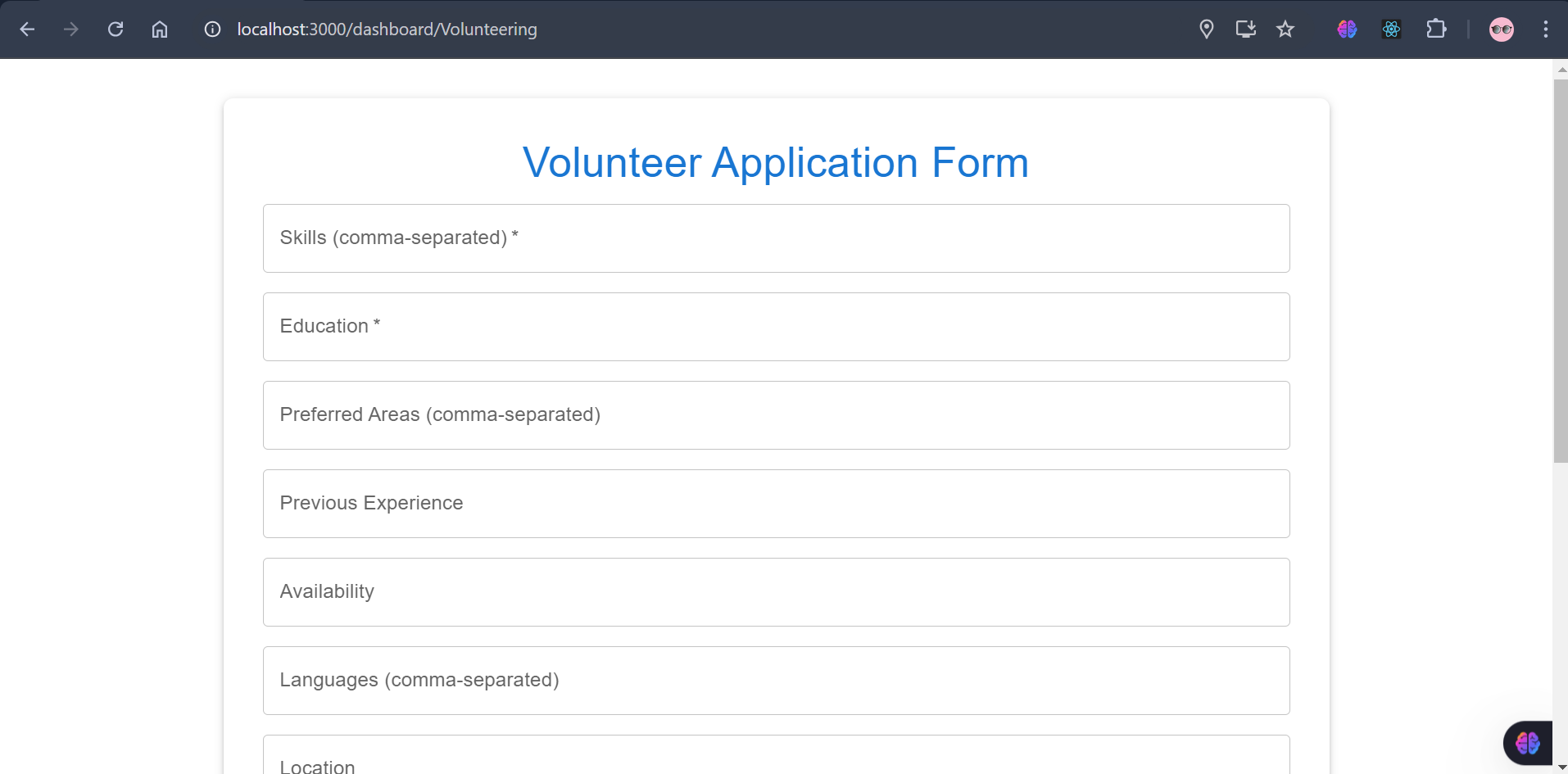Click into the Availability field
Screen dimensions: 1568x774
pos(776,592)
